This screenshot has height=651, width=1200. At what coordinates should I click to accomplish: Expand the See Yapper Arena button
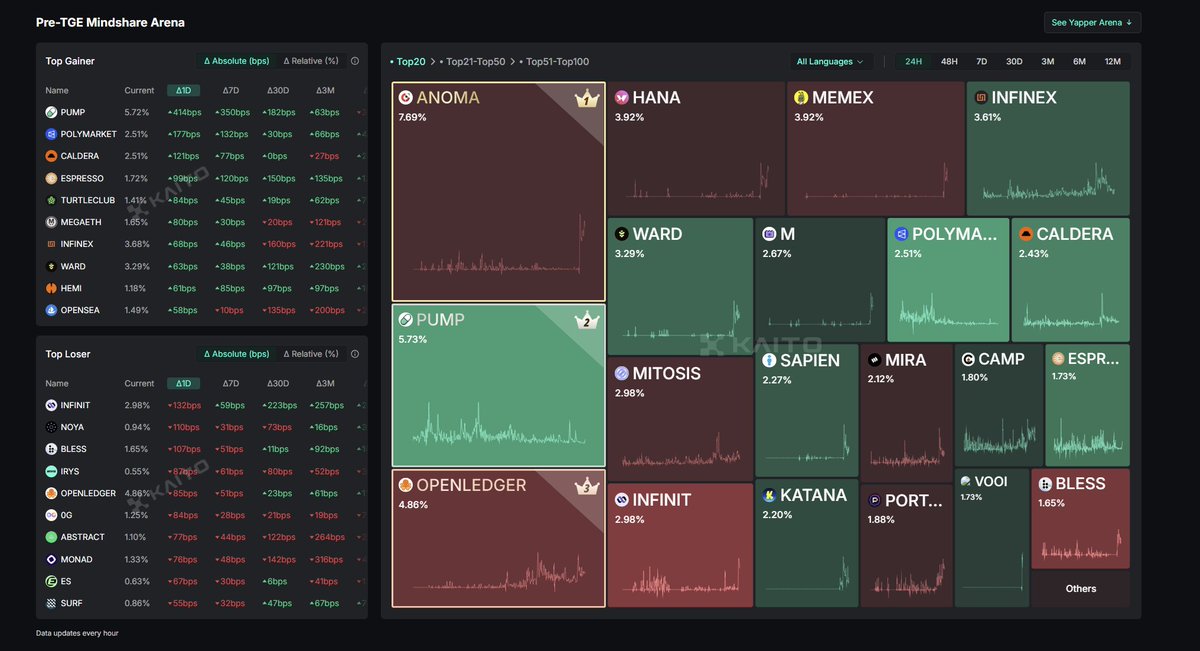(x=1092, y=22)
